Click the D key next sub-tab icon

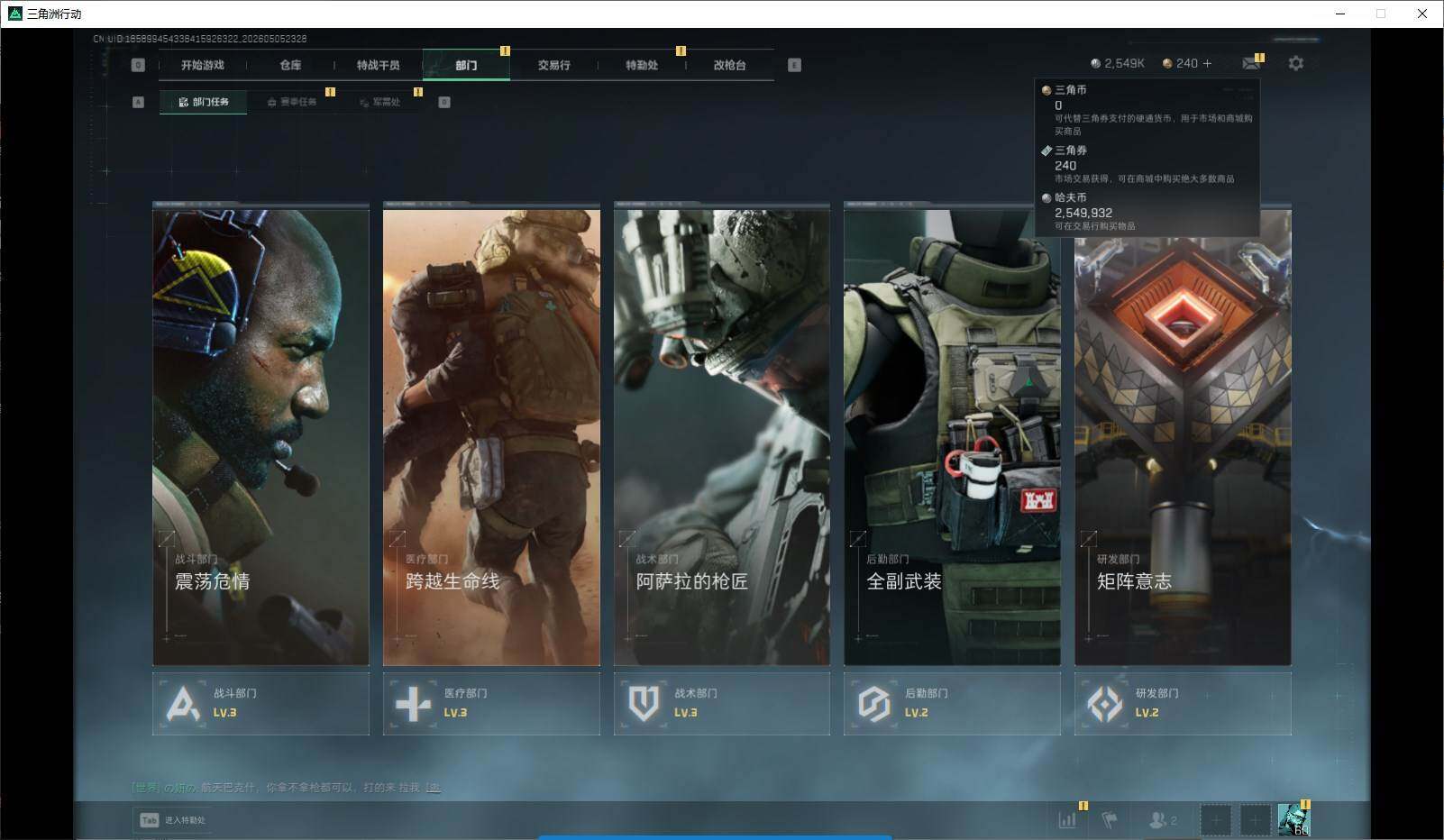pos(444,102)
